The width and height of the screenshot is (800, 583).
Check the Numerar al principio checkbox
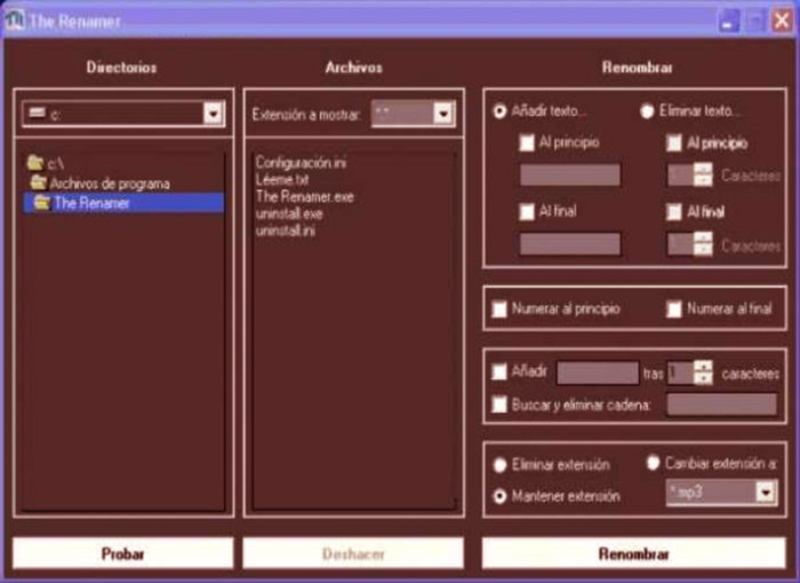pyautogui.click(x=499, y=309)
